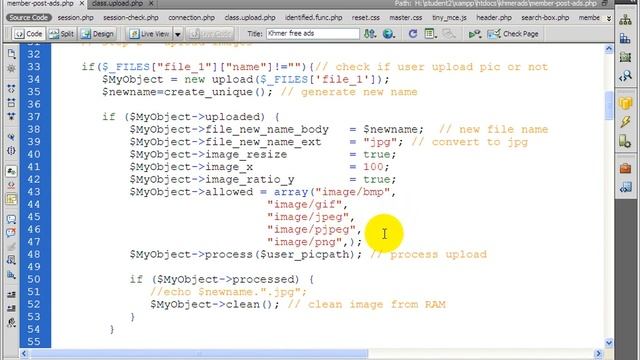Open header.php related file
Screen dimensions: 640x360
tap(494, 18)
